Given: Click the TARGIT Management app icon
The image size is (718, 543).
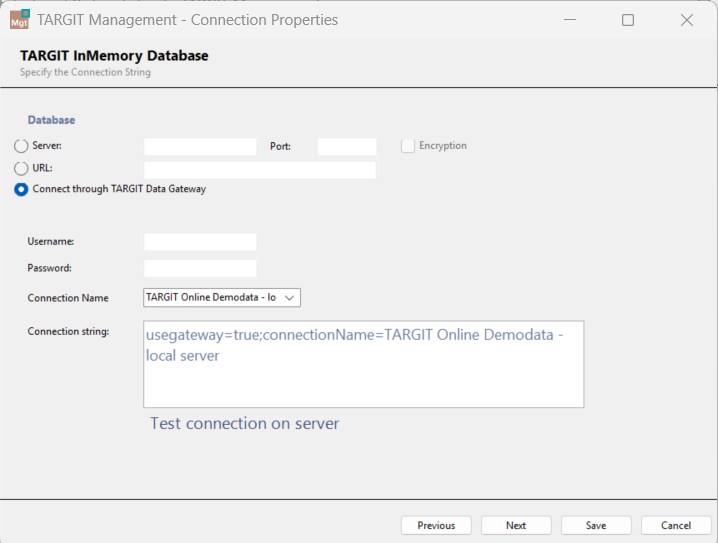Looking at the screenshot, I should (x=20, y=19).
